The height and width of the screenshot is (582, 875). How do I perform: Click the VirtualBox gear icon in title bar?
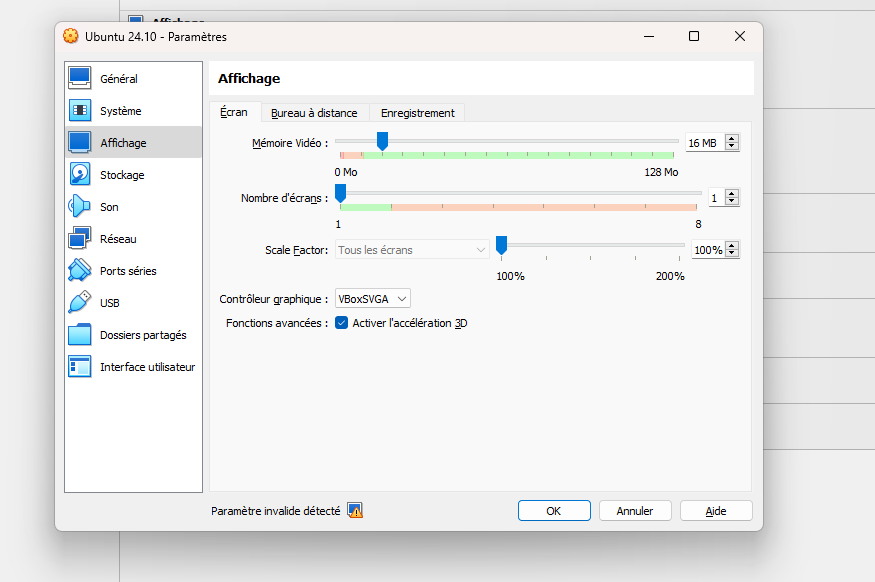click(71, 36)
